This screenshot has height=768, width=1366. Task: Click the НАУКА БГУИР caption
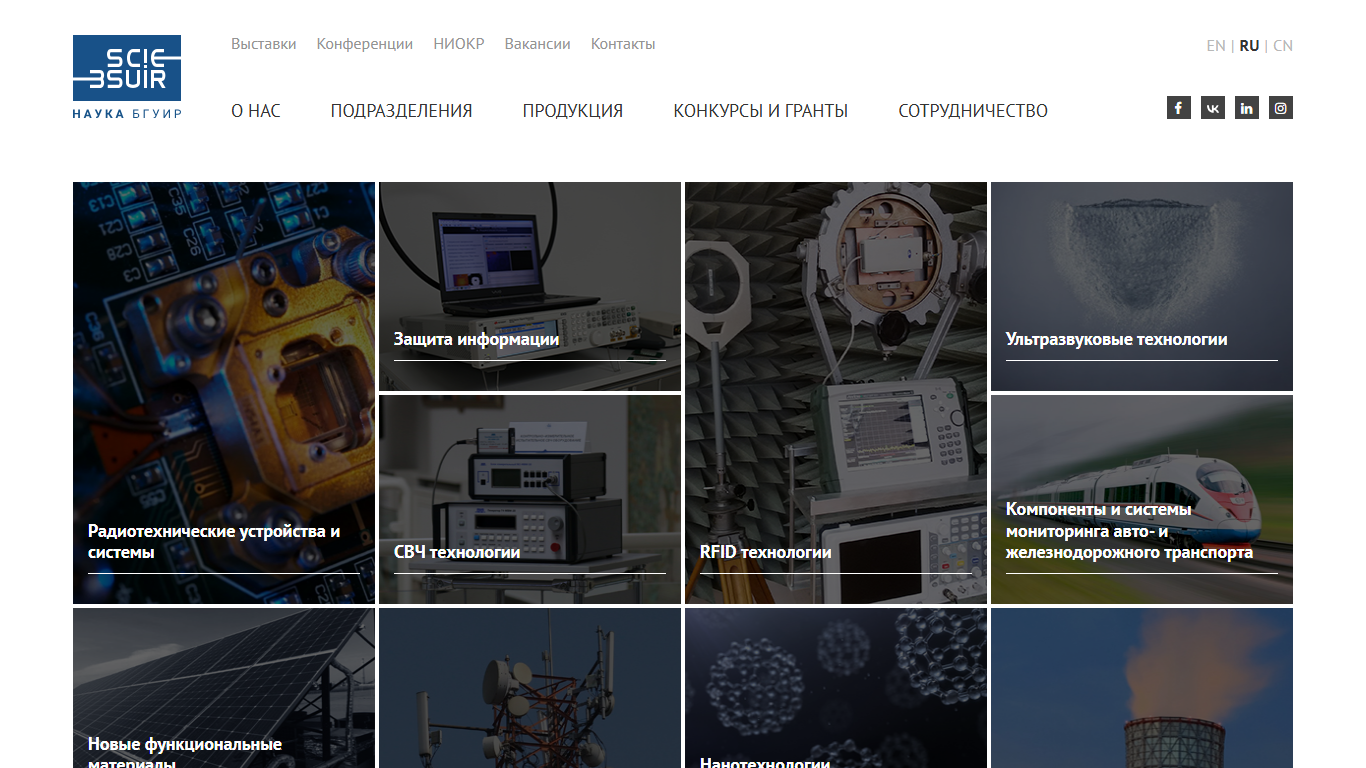click(127, 114)
